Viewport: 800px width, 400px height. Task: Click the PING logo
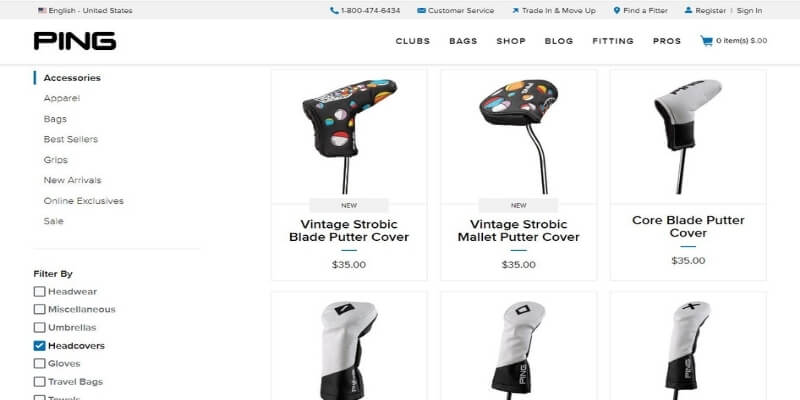pos(75,41)
